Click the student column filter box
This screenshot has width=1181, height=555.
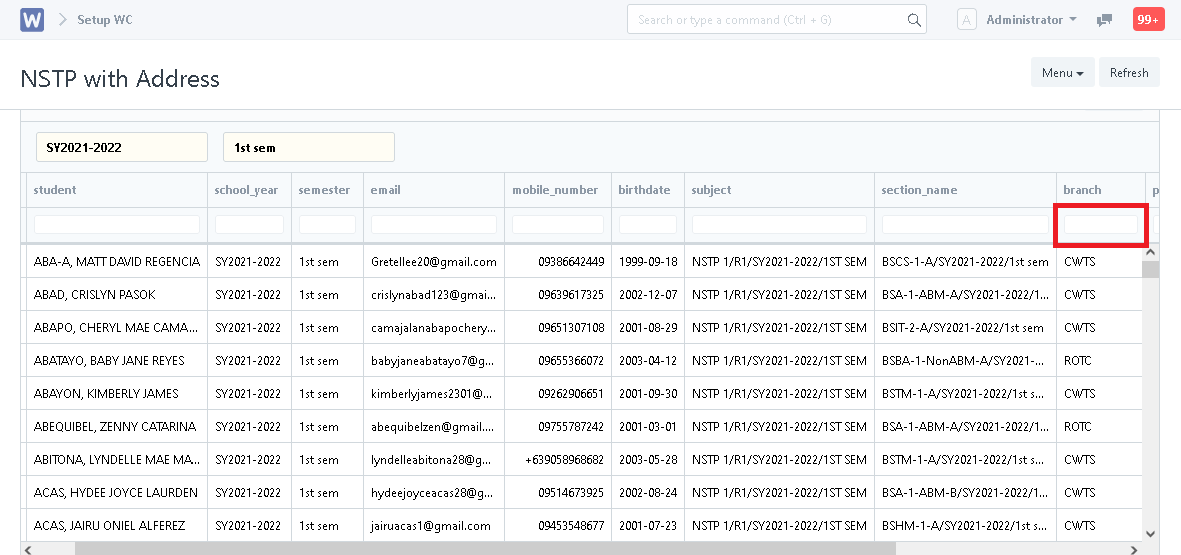[x=117, y=224]
